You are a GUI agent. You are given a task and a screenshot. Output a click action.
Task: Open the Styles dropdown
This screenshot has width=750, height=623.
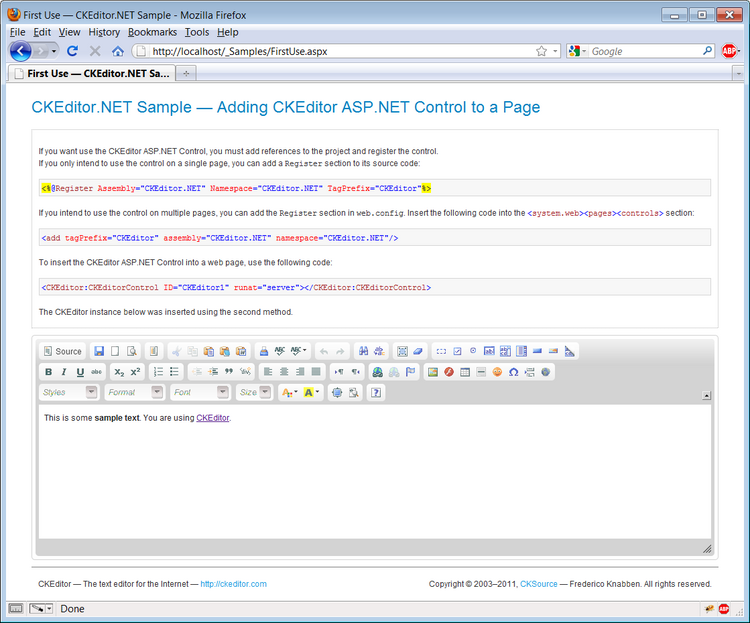point(68,392)
